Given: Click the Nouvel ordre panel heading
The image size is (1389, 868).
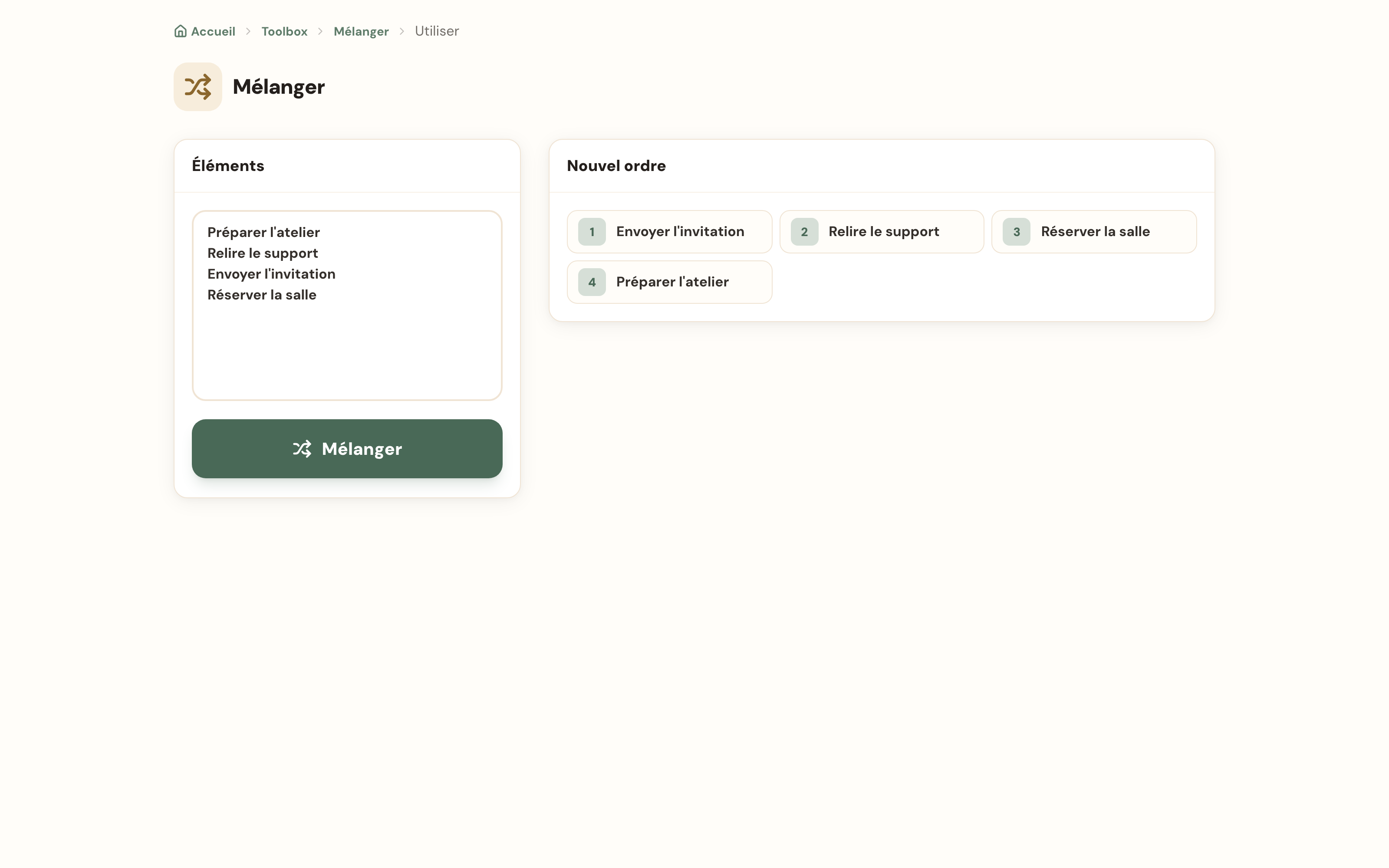Looking at the screenshot, I should [x=616, y=165].
